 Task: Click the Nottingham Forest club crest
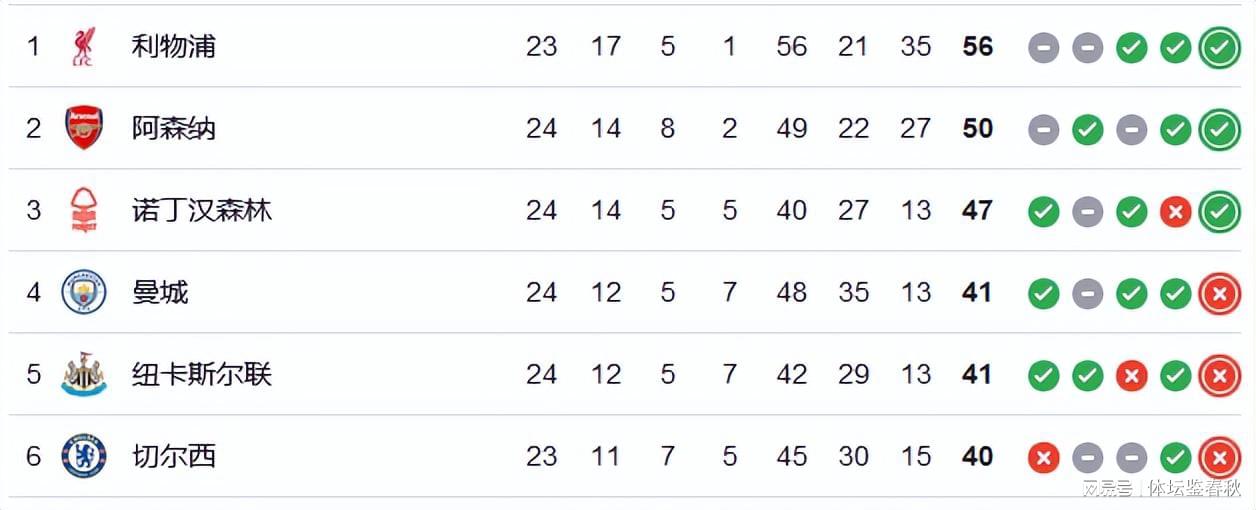pos(84,211)
